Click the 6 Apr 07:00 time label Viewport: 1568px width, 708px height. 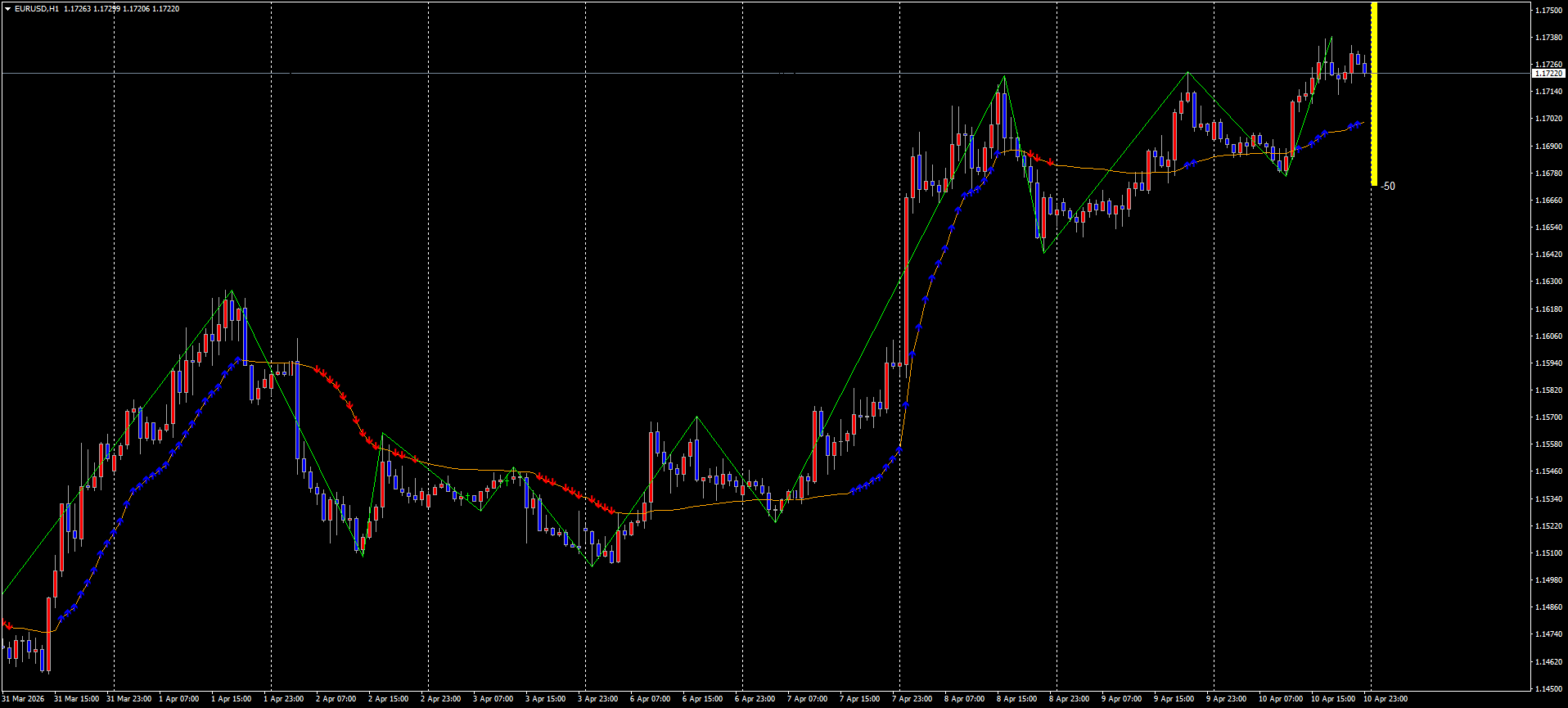point(650,699)
